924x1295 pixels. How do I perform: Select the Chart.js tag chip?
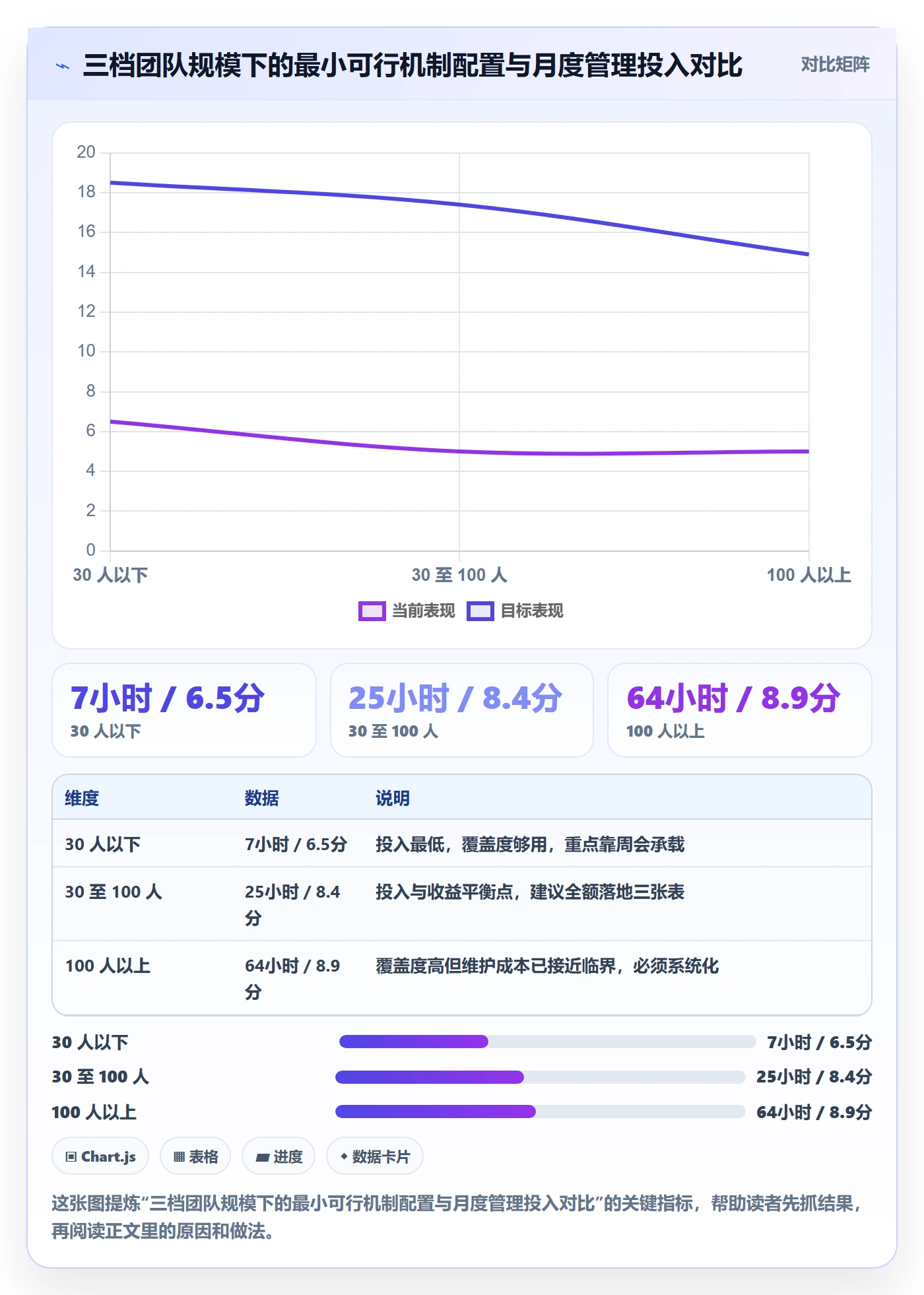click(100, 1156)
